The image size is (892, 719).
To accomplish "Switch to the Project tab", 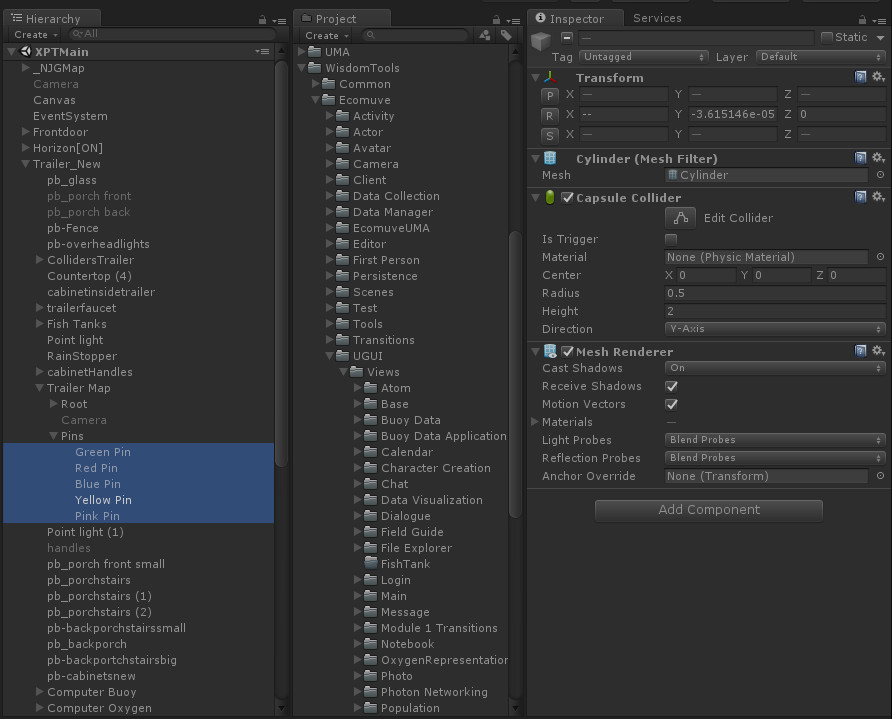I will (342, 19).
